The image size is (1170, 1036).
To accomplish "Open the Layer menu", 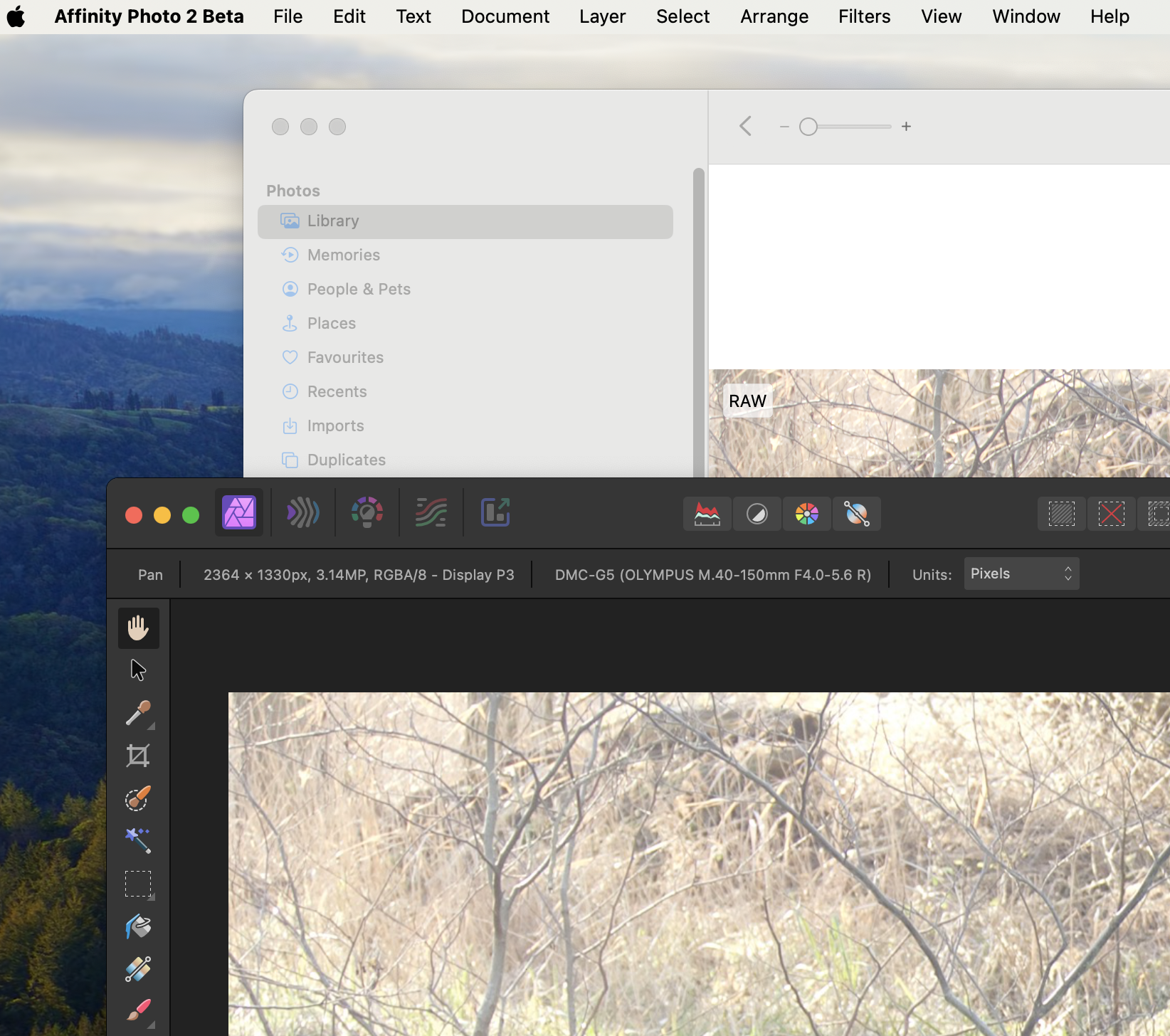I will [602, 16].
